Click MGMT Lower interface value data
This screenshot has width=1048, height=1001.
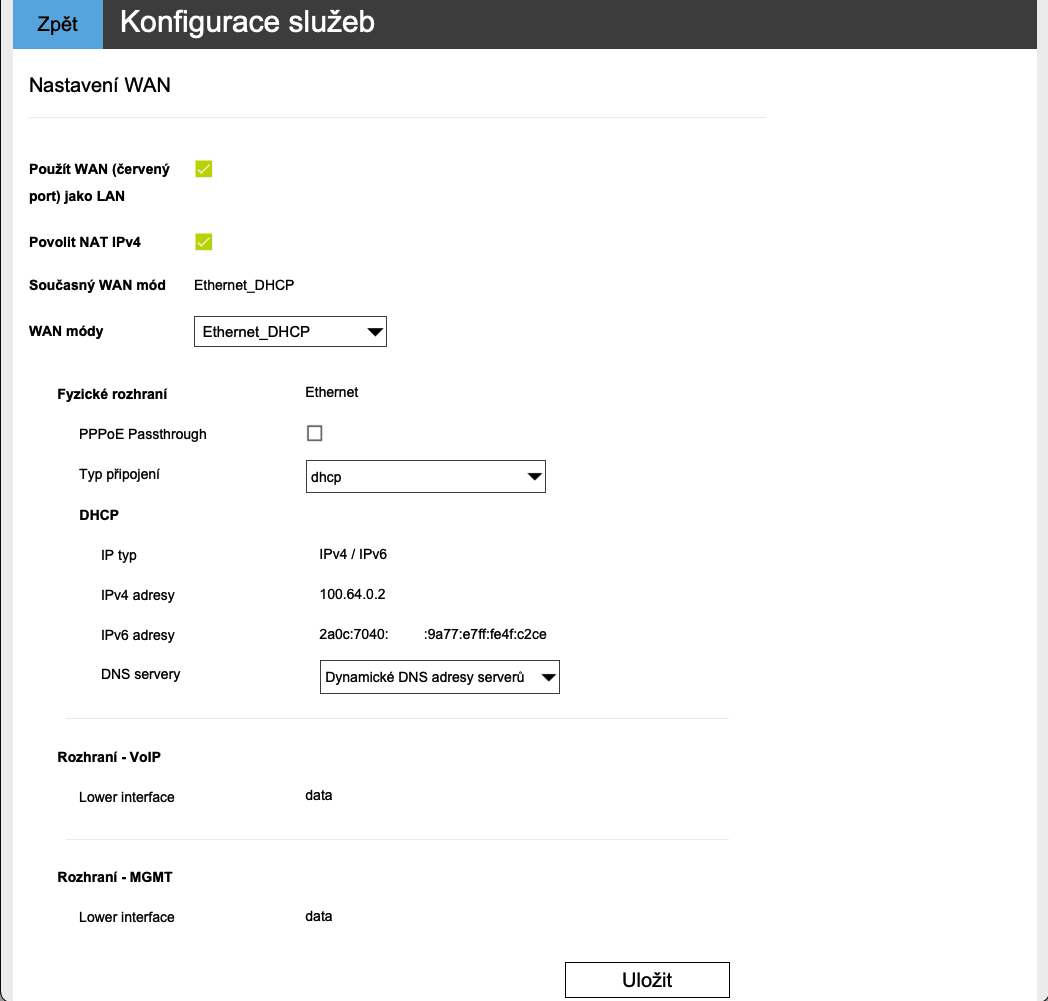click(319, 916)
